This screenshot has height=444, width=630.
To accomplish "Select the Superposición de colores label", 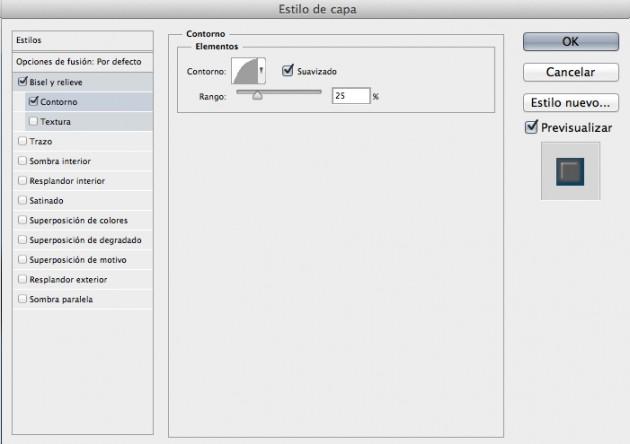I will 78,220.
